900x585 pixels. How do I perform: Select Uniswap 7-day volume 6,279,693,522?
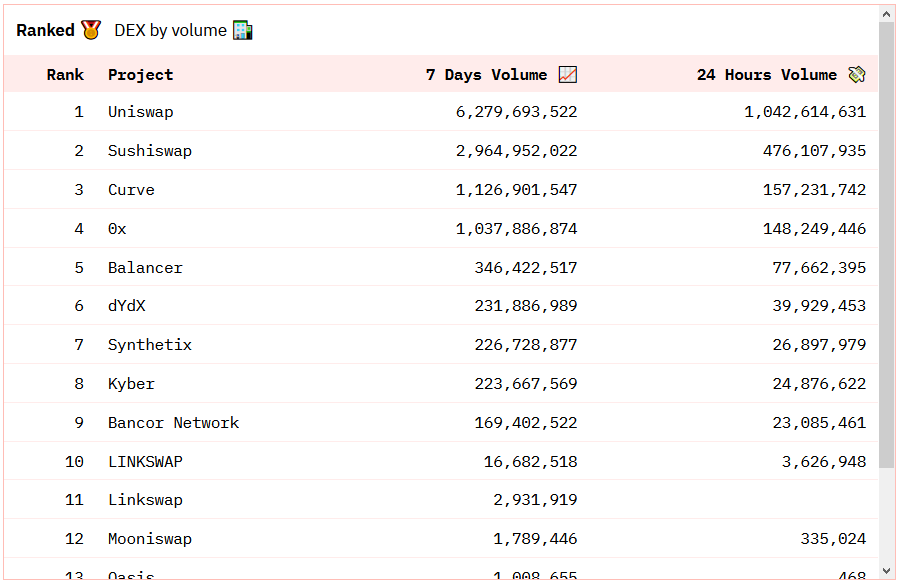pos(517,112)
